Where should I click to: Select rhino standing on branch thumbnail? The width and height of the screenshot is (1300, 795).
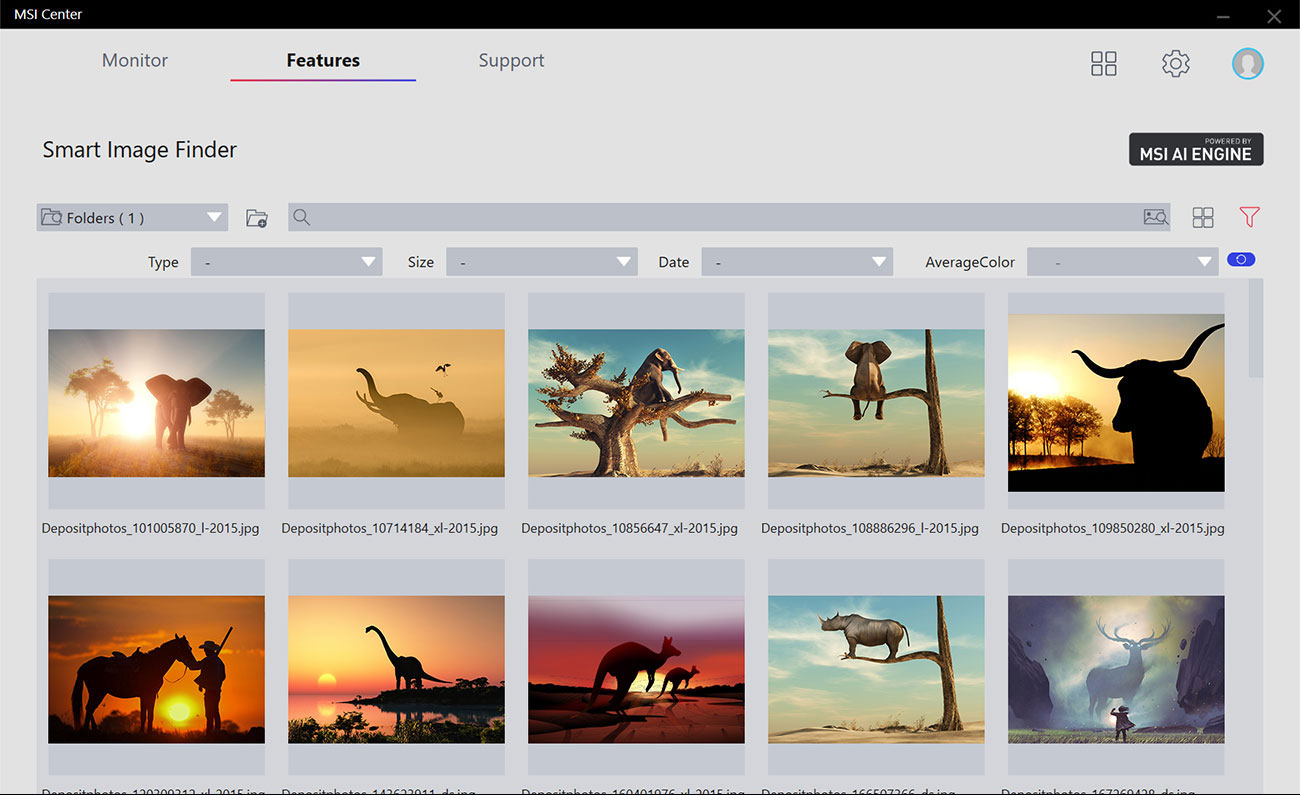tap(876, 669)
